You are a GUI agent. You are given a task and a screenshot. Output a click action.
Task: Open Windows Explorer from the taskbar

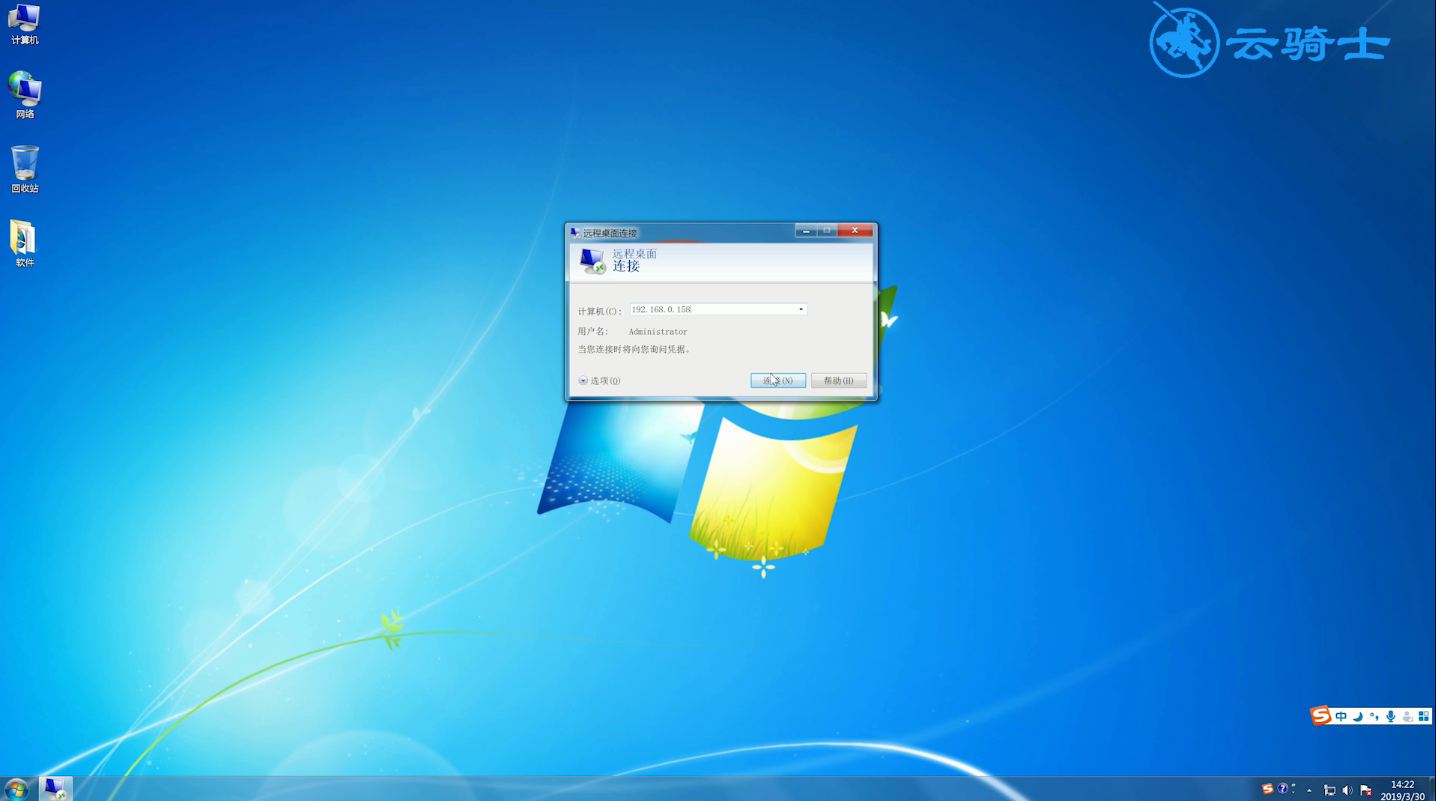pyautogui.click(x=55, y=789)
